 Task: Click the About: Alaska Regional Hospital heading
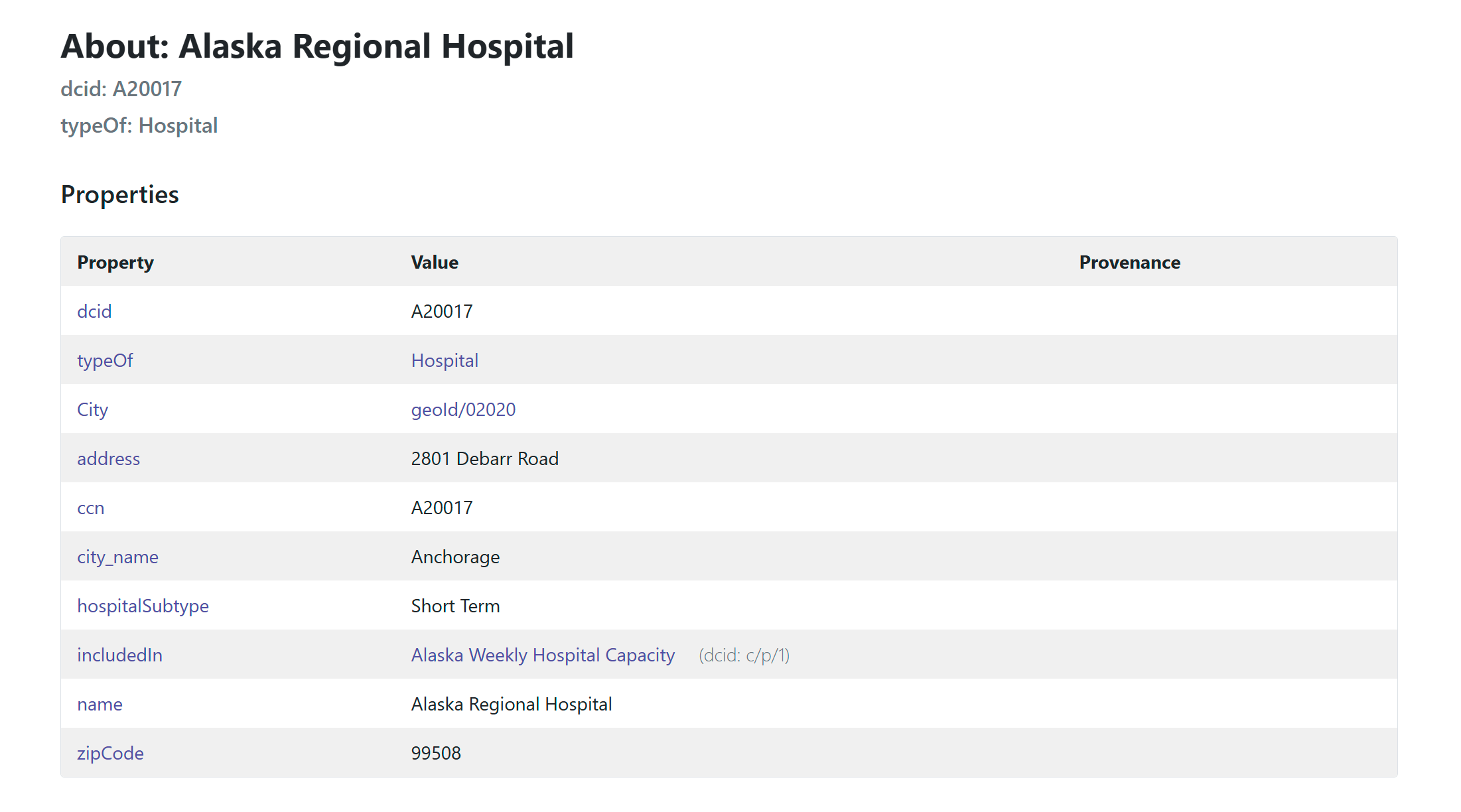317,46
